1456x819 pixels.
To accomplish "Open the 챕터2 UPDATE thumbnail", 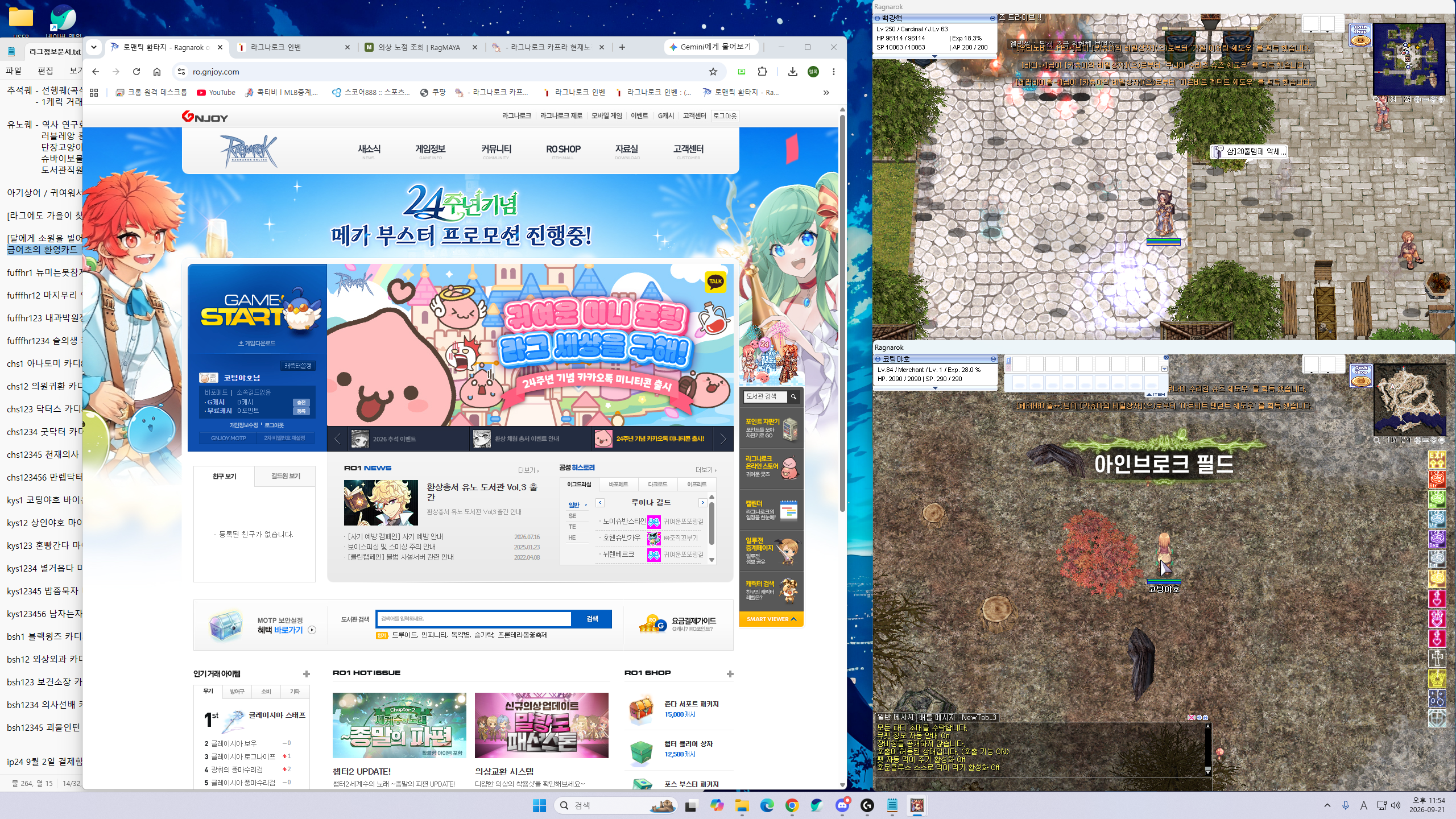I will pos(399,725).
